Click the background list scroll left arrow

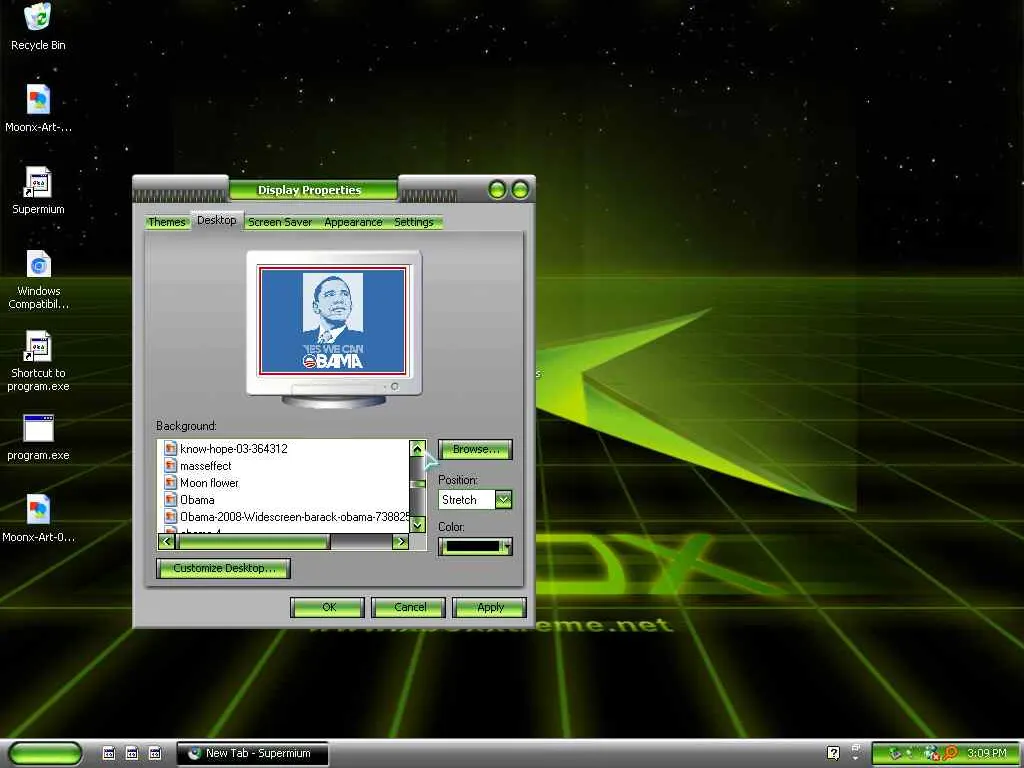click(167, 541)
